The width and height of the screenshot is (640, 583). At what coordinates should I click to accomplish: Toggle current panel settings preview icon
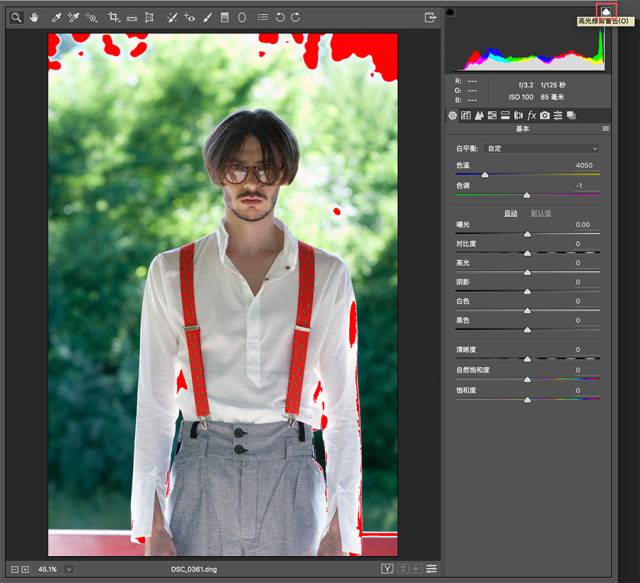[431, 568]
